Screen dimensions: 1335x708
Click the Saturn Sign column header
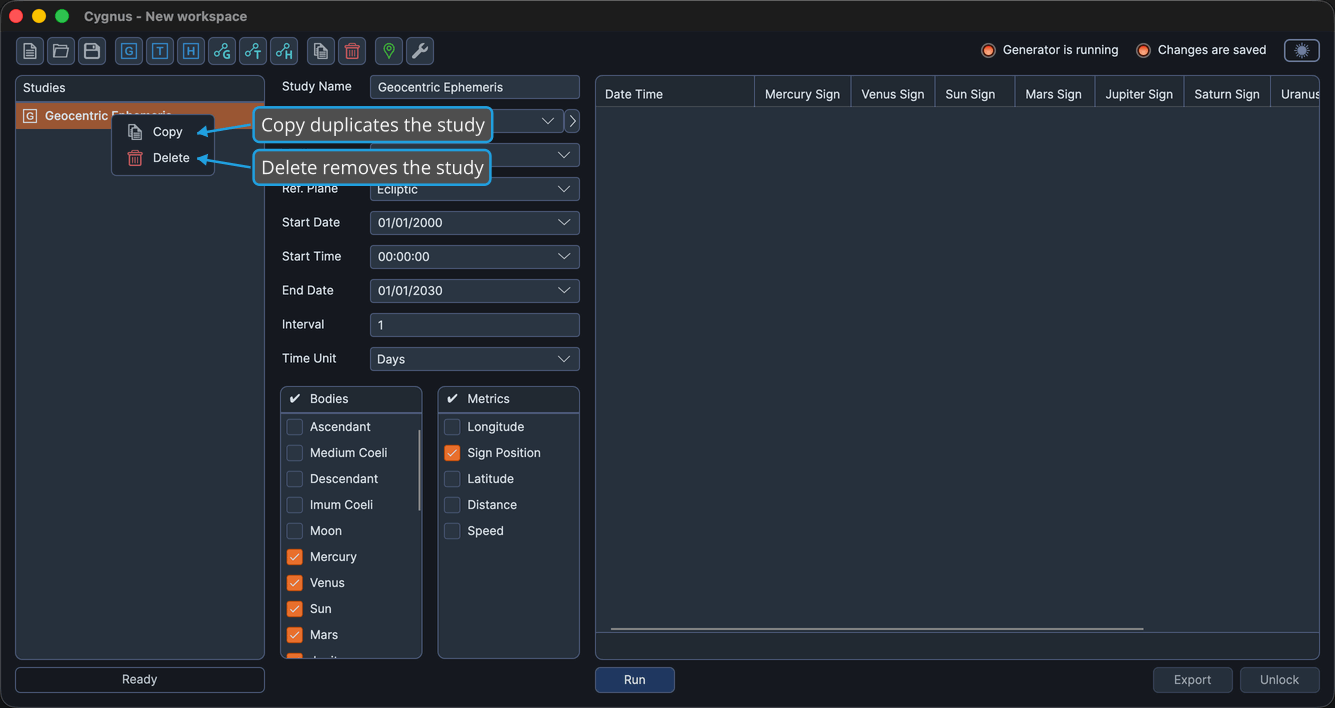tap(1227, 94)
